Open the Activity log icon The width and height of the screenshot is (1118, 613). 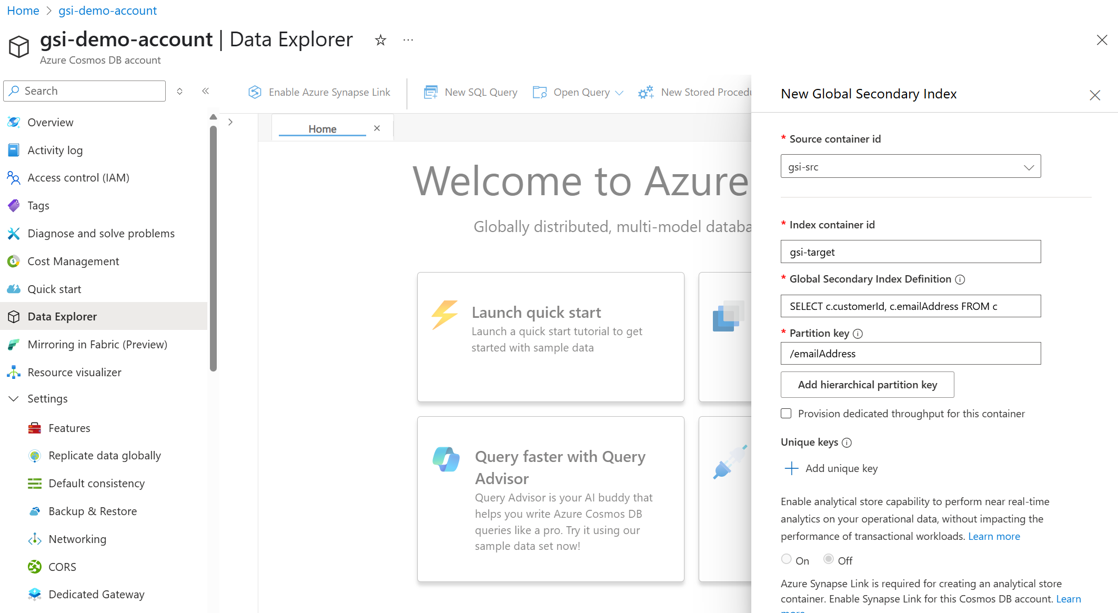[x=14, y=150]
